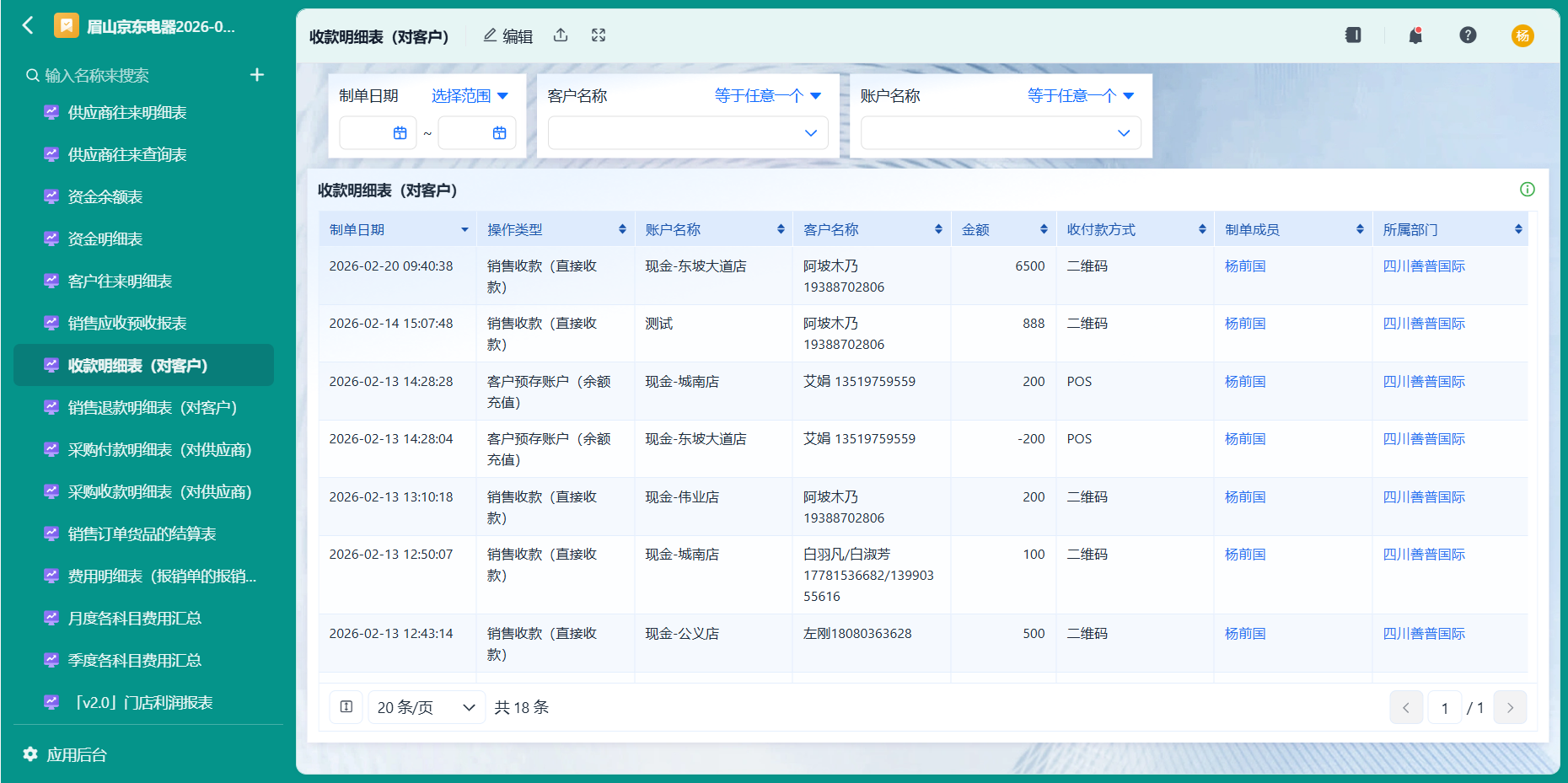This screenshot has width=1568, height=783.
Task: Expand the 账户名称 select box
Action: point(1001,133)
